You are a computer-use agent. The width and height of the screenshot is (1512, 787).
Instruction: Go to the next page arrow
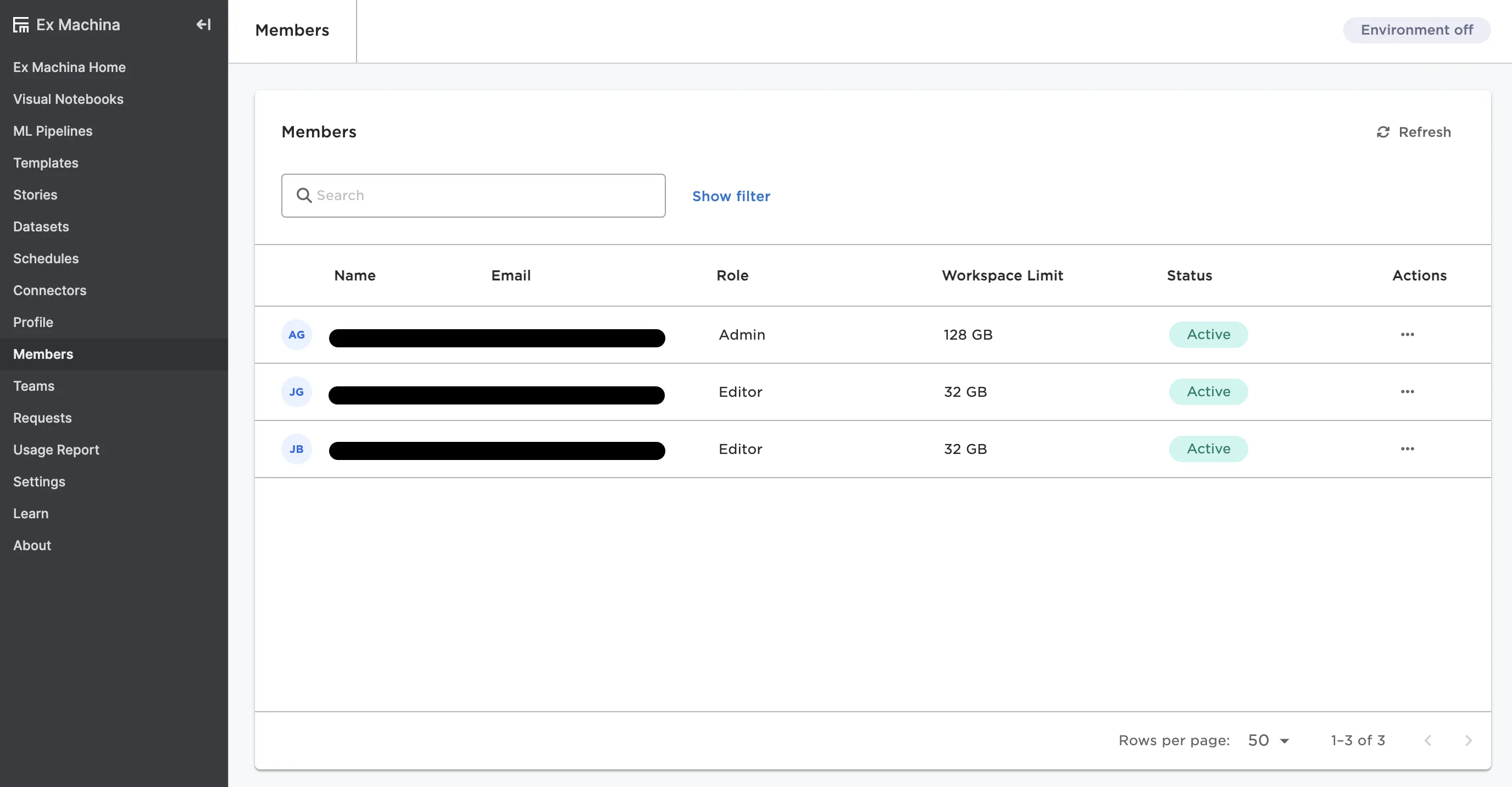[1468, 740]
